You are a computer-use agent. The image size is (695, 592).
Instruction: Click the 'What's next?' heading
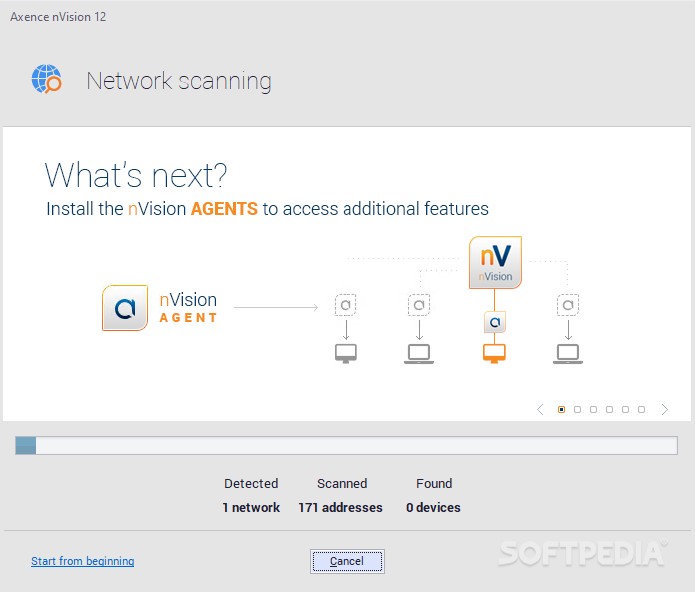pos(136,175)
